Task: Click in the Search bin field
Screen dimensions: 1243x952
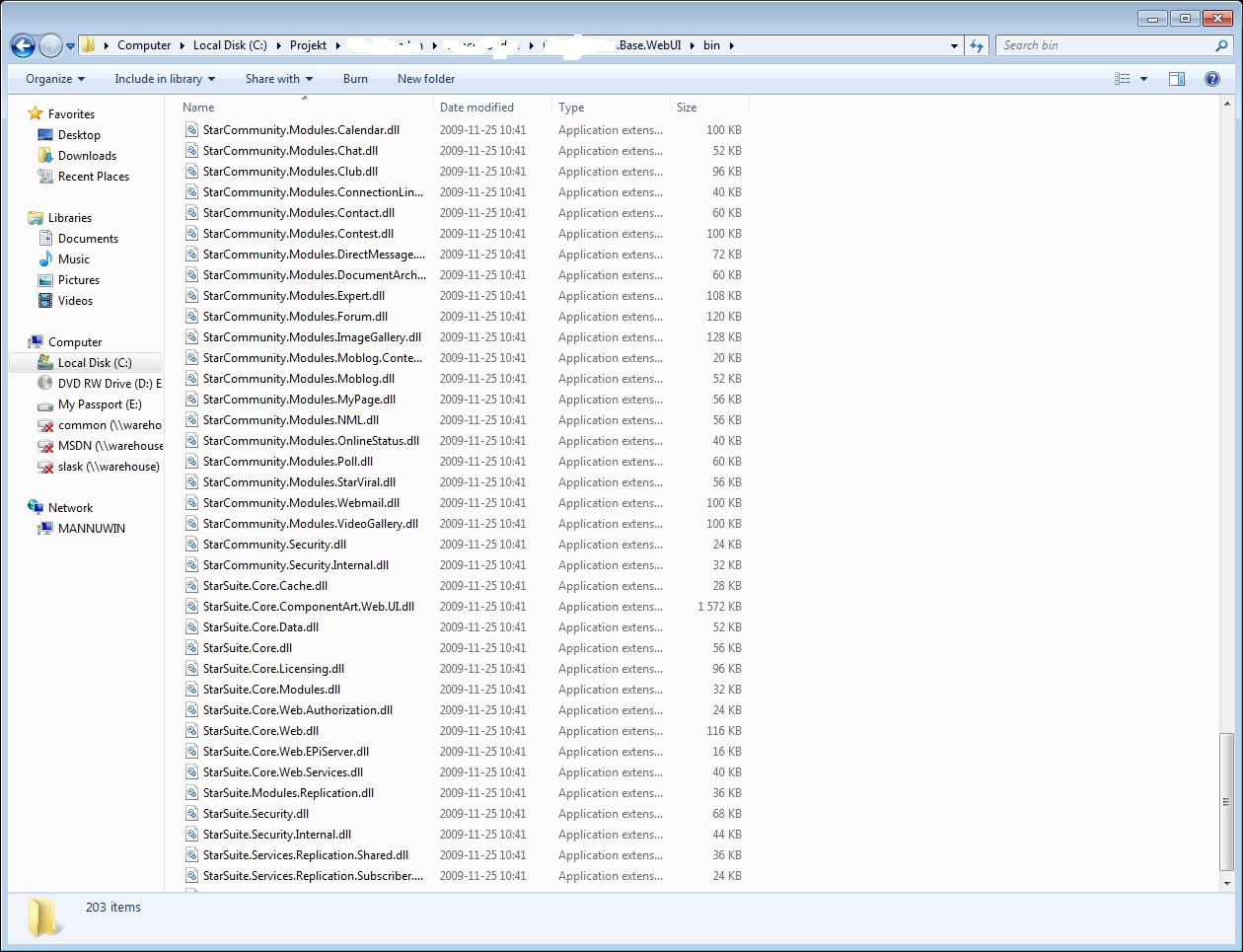Action: click(1105, 45)
